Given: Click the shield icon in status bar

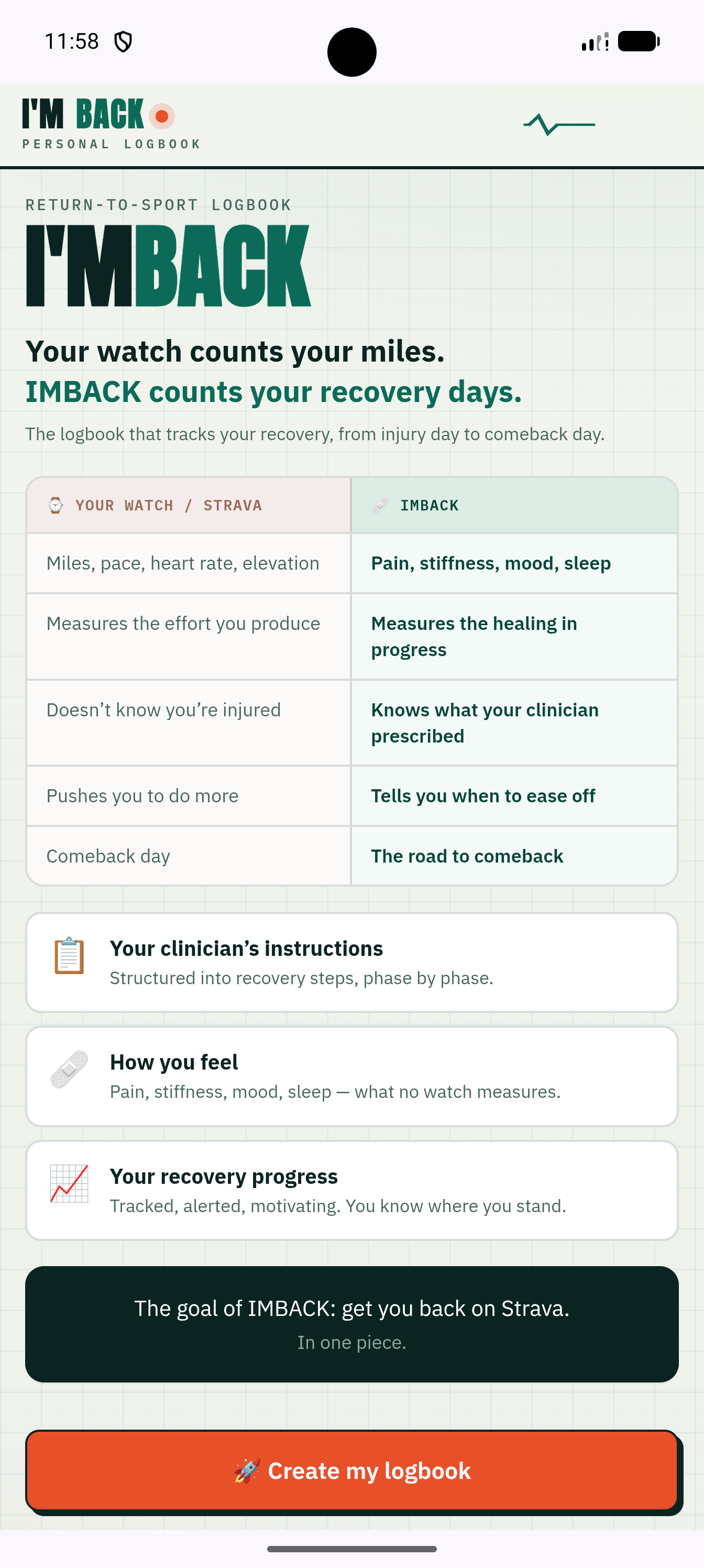Looking at the screenshot, I should (x=123, y=42).
